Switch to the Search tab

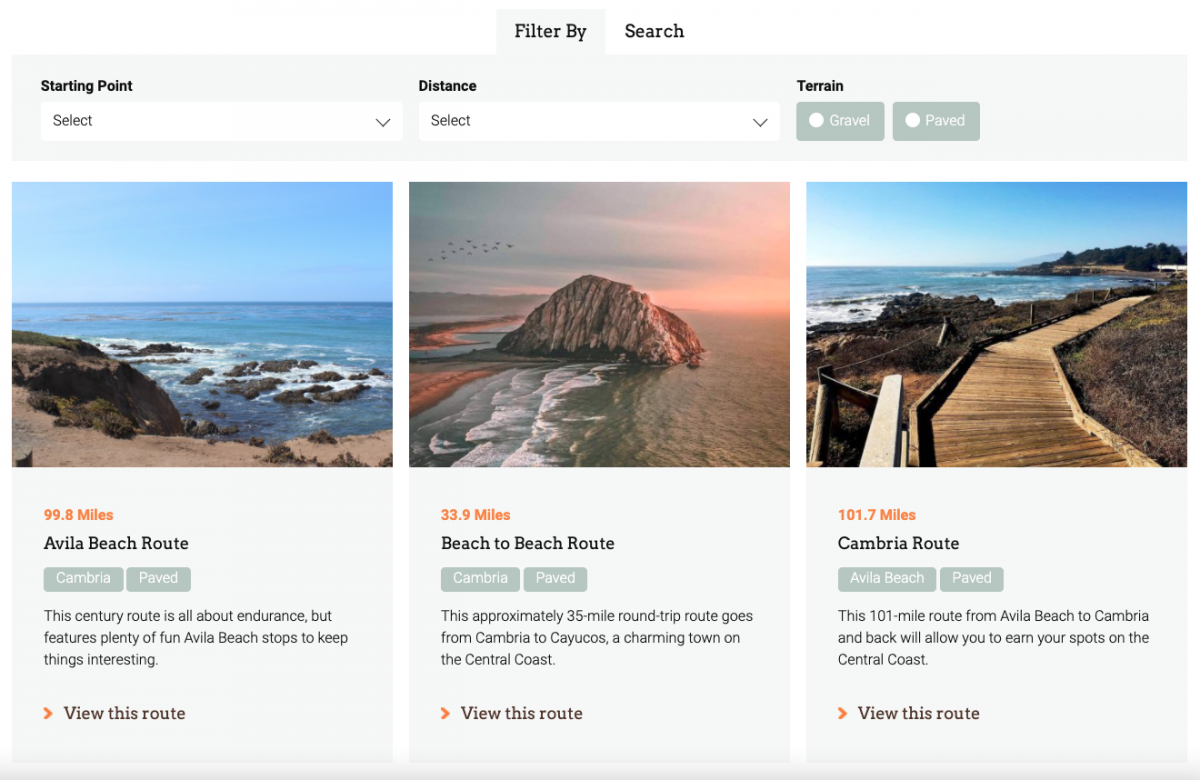[x=654, y=31]
